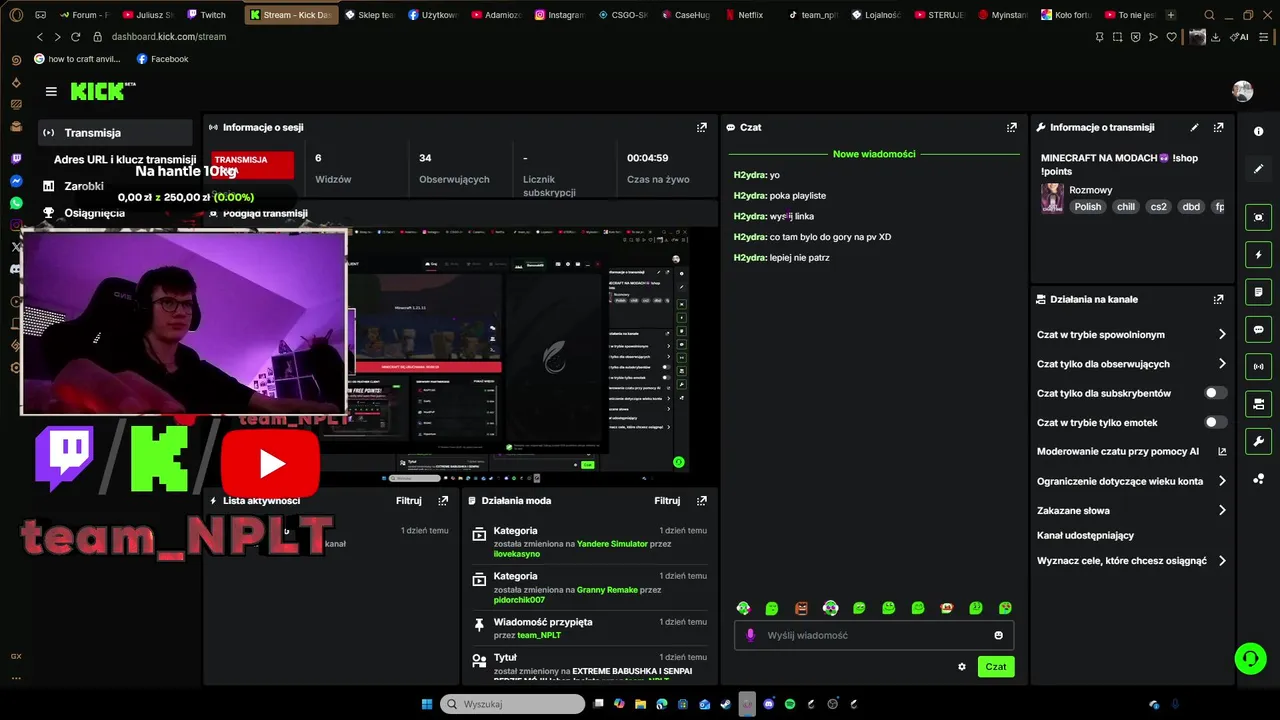Pop out the Informacje o transmisji panel
The image size is (1280, 720).
click(x=1218, y=127)
